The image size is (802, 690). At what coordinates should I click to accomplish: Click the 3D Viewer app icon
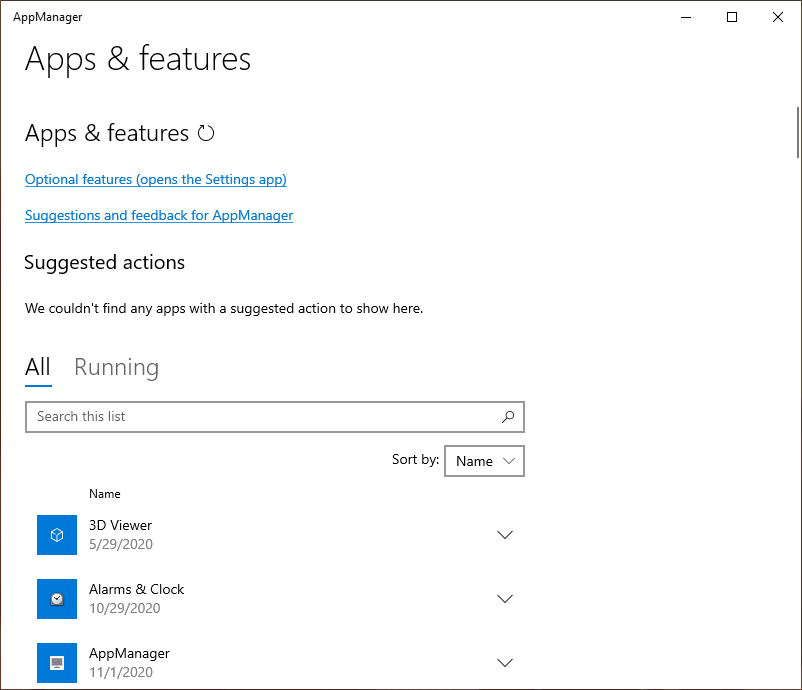pos(57,535)
